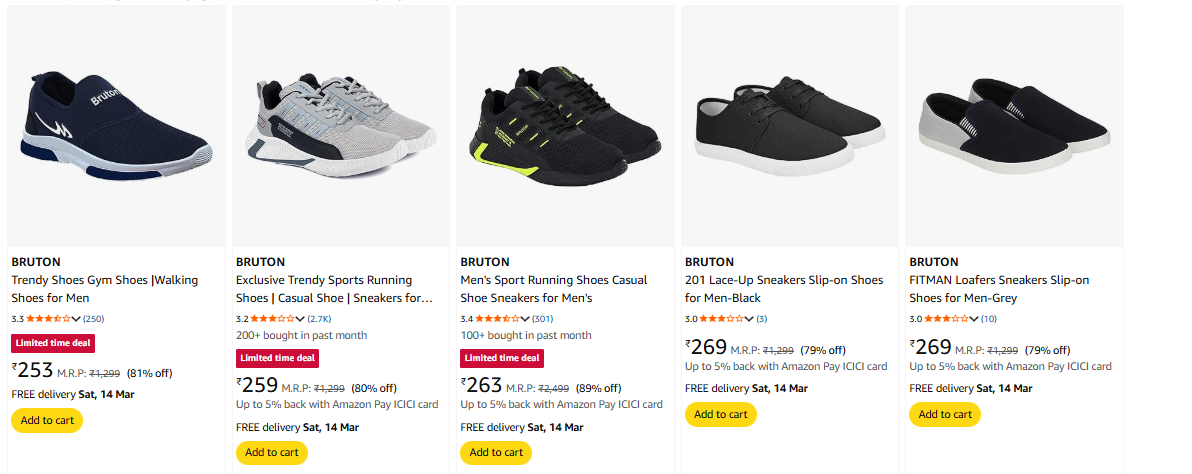Expand the 3.2 star rating popover
The image size is (1192, 474).
pyautogui.click(x=301, y=319)
